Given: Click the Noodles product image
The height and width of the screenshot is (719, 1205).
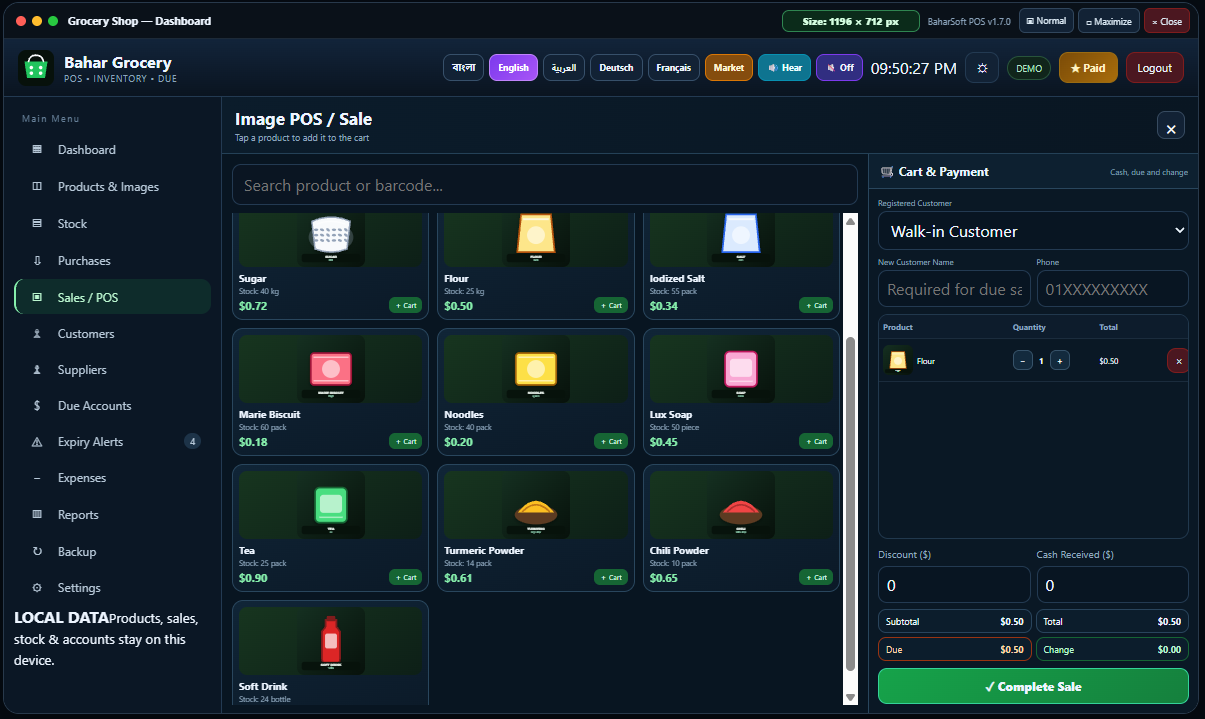Looking at the screenshot, I should [x=536, y=369].
